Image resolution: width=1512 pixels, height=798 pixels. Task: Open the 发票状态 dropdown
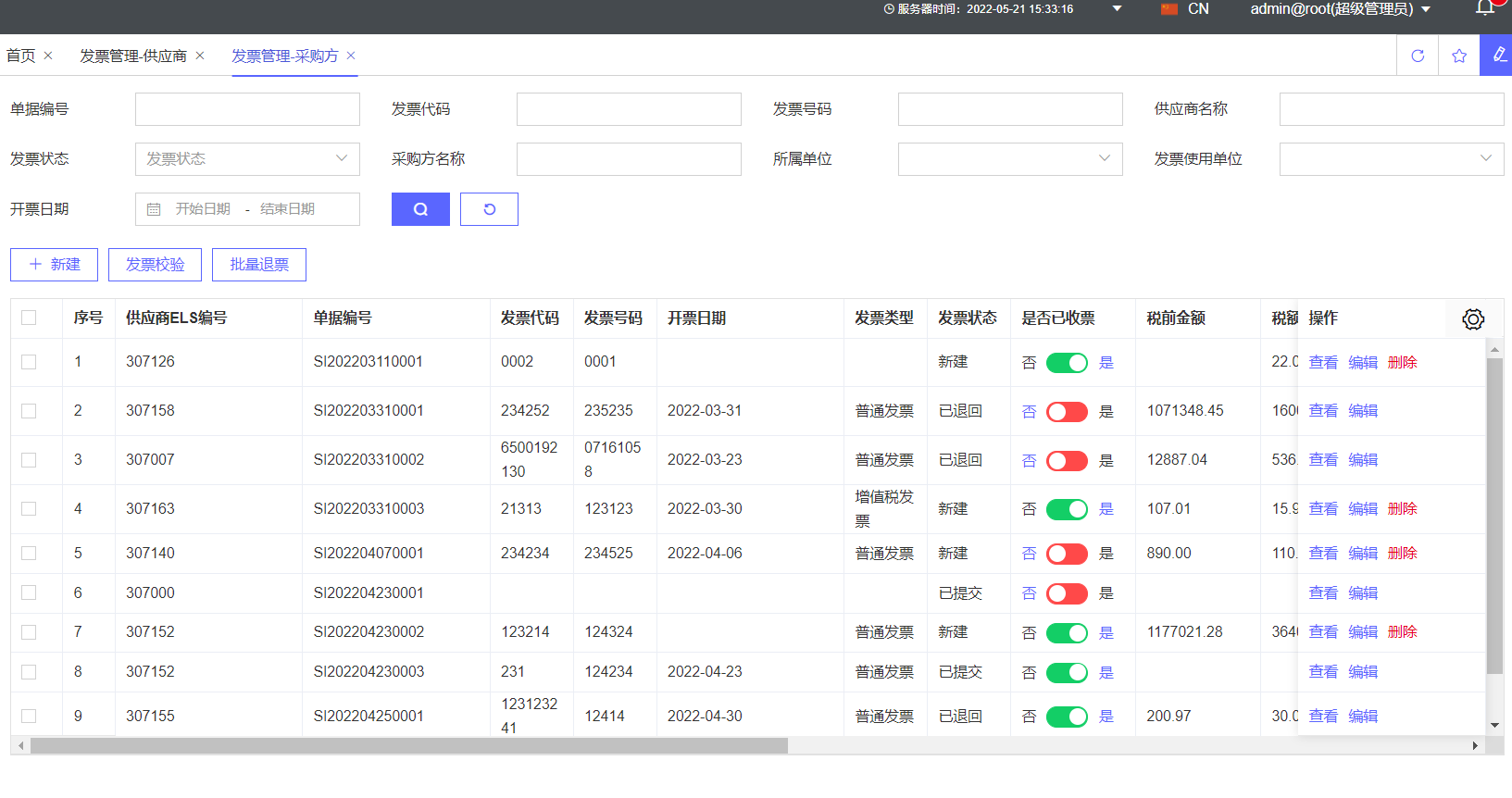[x=247, y=159]
